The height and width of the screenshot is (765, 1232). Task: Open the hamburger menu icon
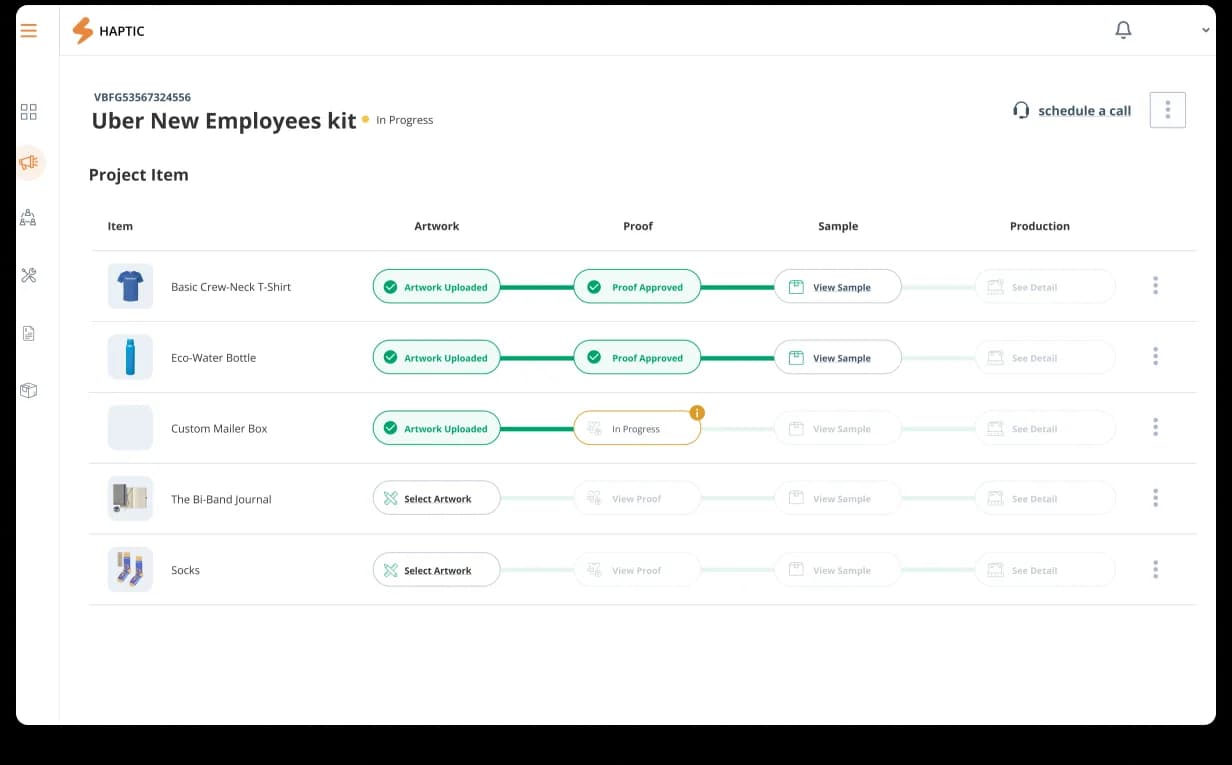click(x=29, y=31)
